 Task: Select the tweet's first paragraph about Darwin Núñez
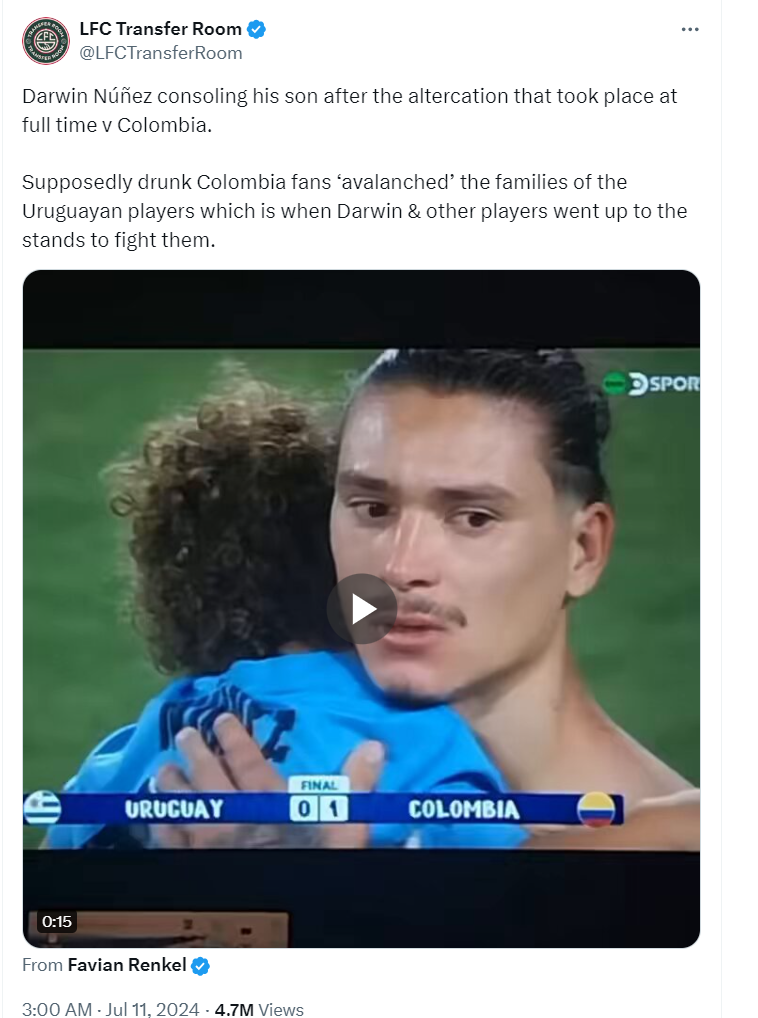click(349, 110)
